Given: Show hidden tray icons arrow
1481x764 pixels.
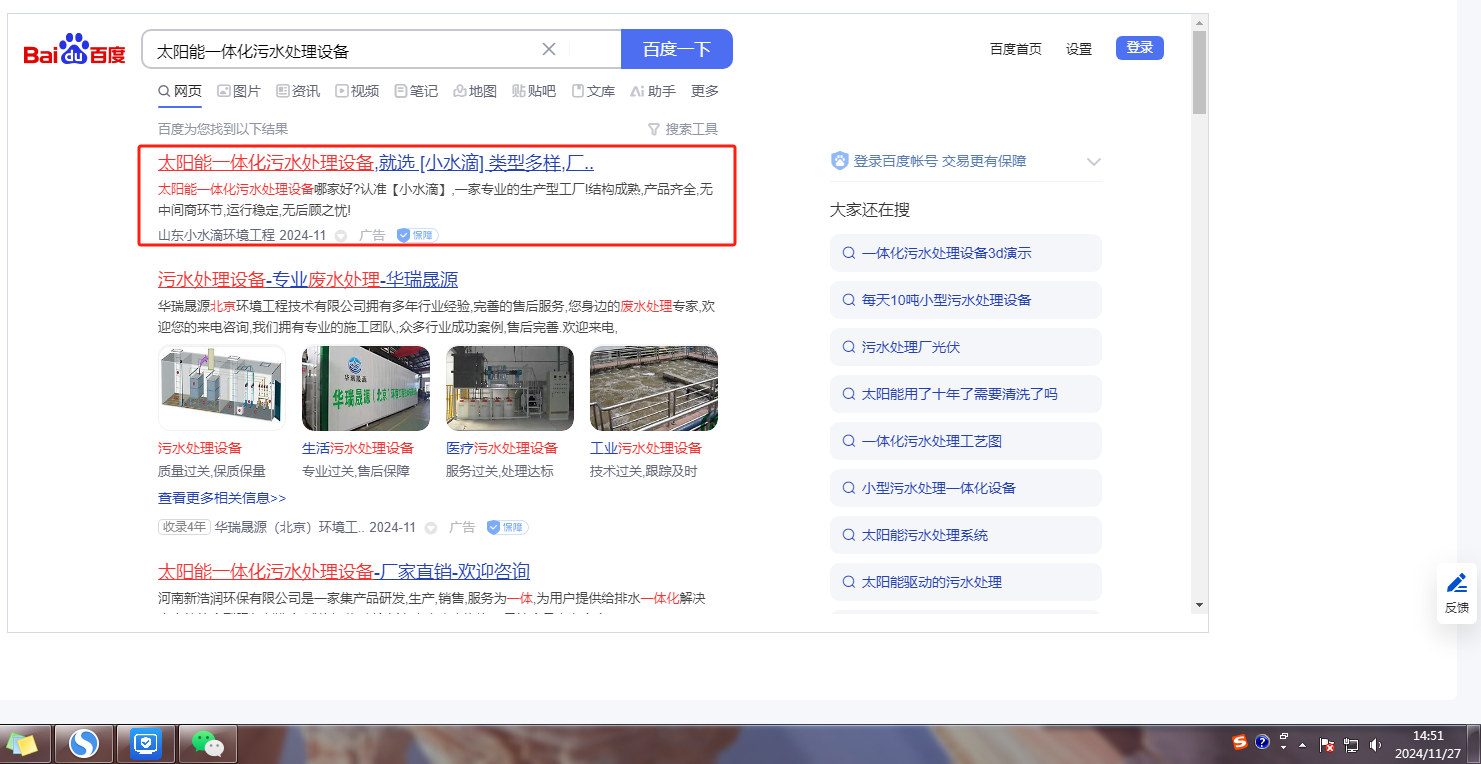Looking at the screenshot, I should (1302, 745).
